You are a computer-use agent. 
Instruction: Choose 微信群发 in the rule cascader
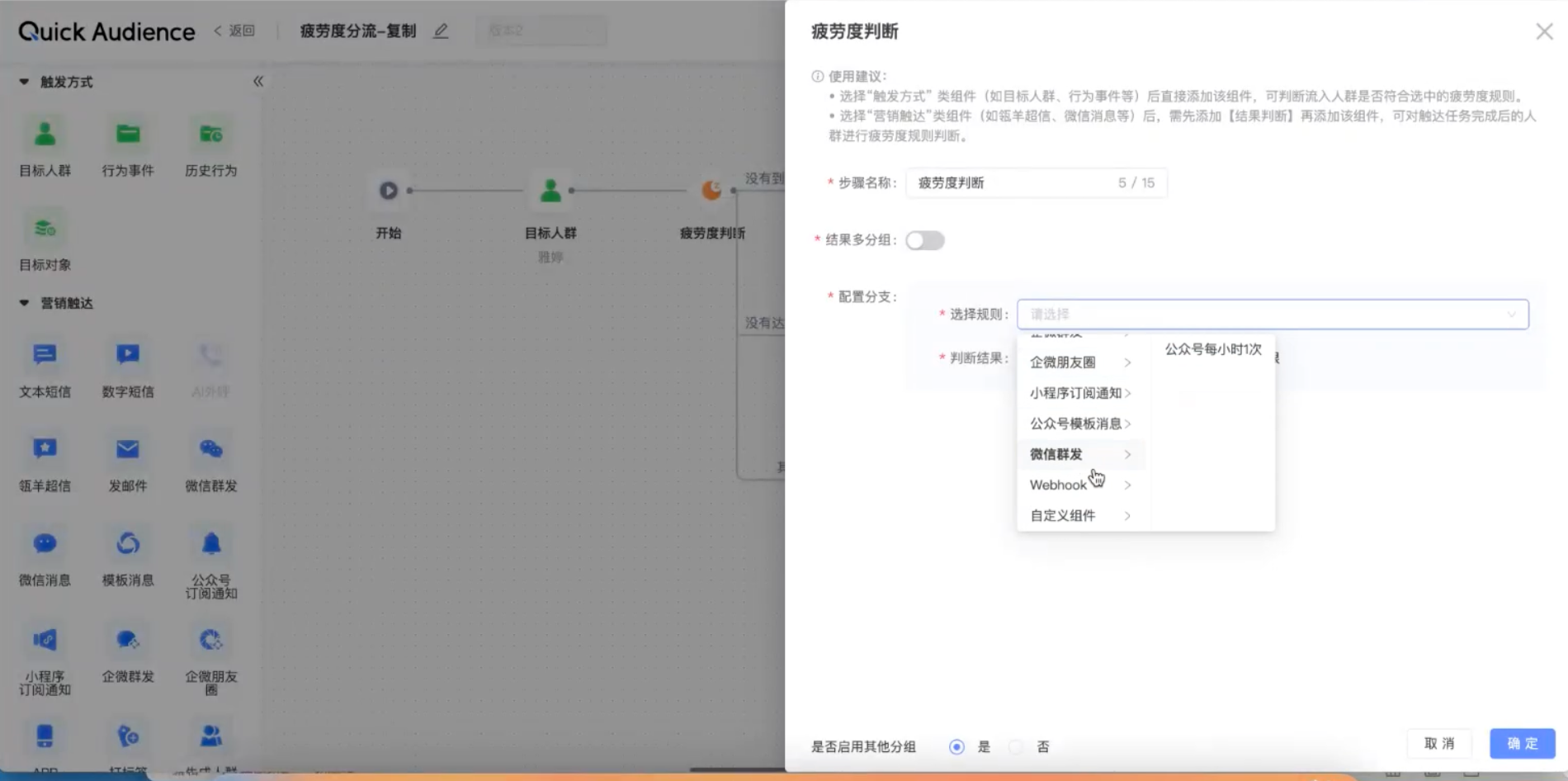click(1081, 454)
